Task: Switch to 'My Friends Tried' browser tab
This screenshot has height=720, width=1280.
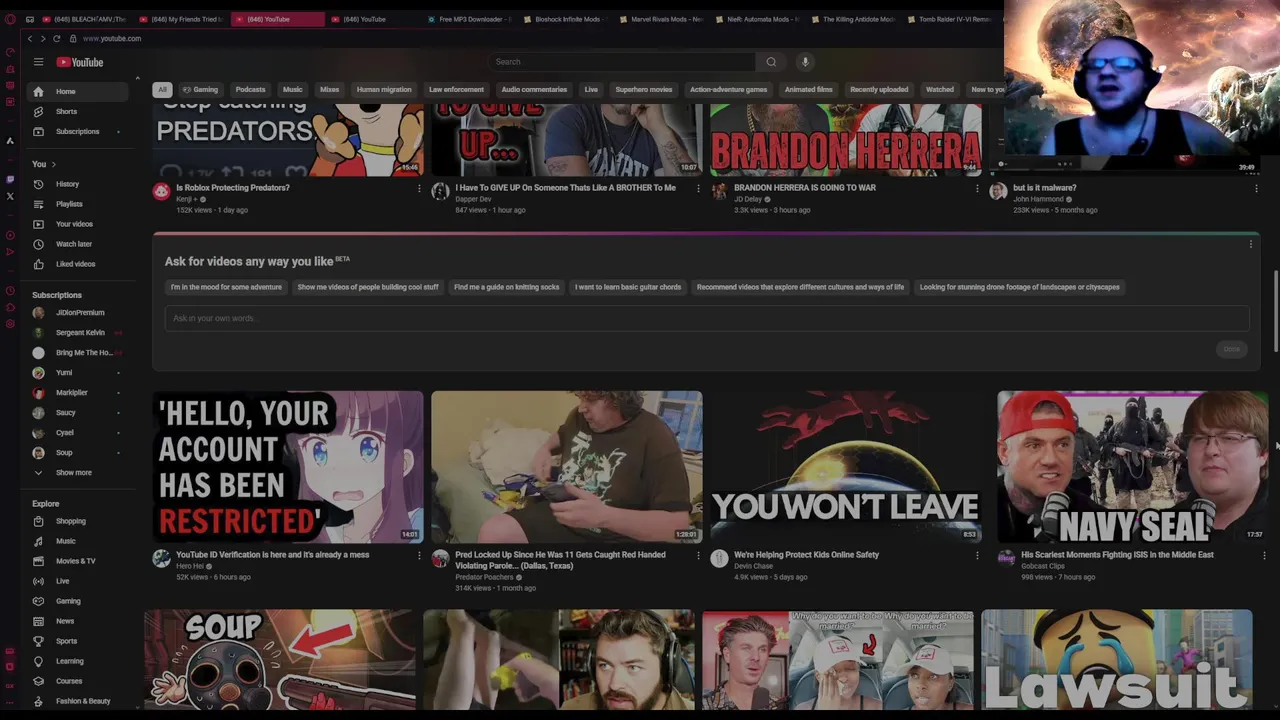Action: (x=182, y=19)
